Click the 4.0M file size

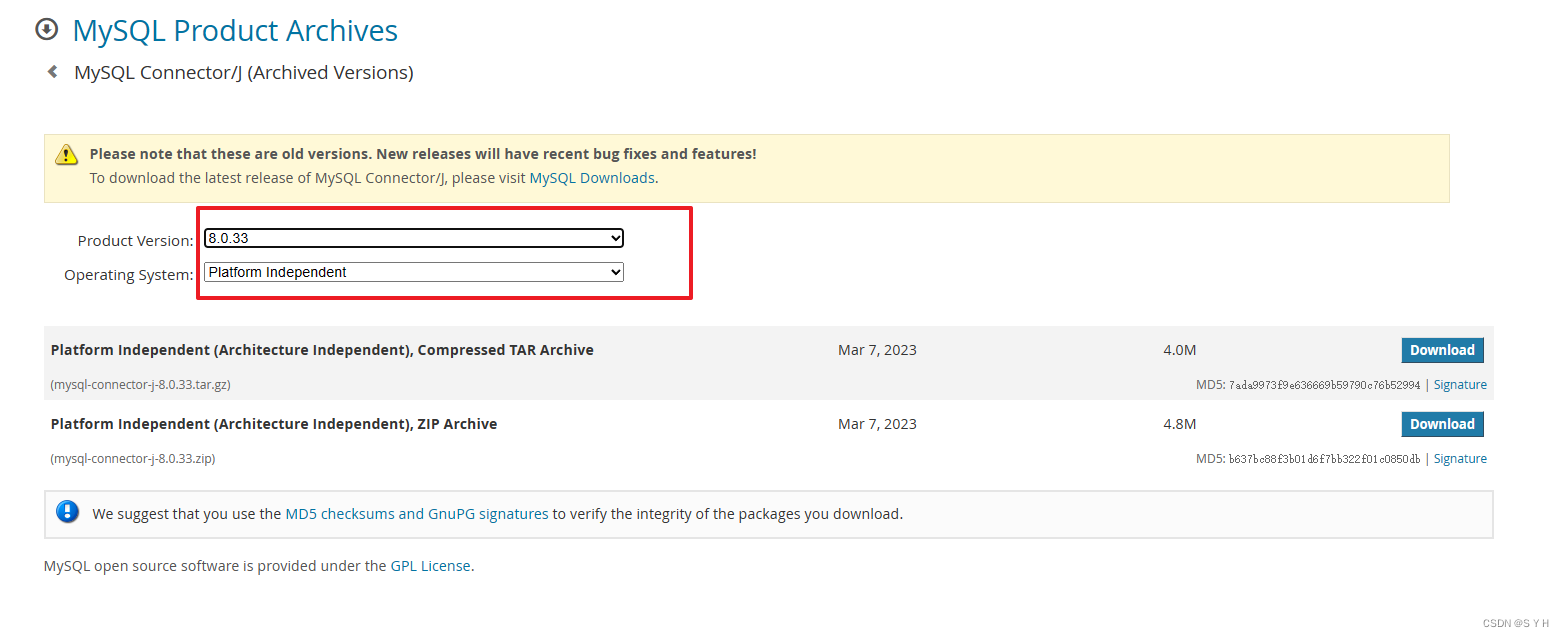pyautogui.click(x=1180, y=350)
